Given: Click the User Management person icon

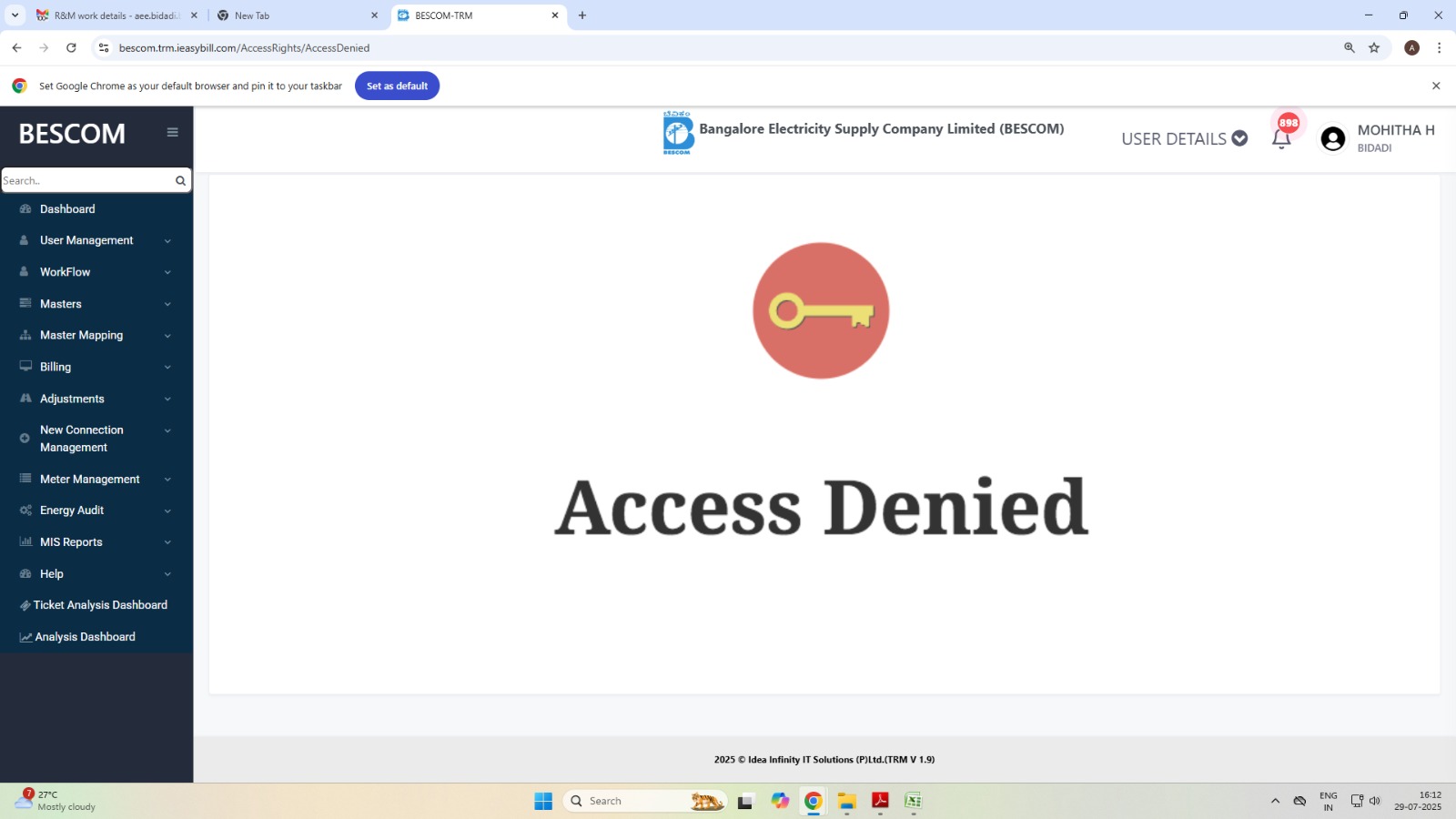Looking at the screenshot, I should [x=25, y=240].
